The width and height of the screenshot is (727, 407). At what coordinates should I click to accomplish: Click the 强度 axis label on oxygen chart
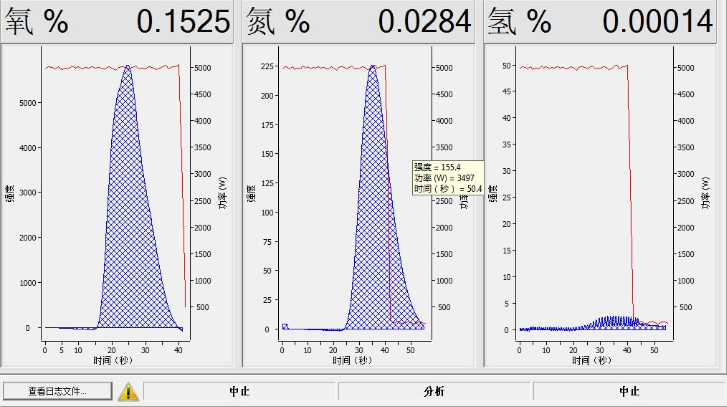10,195
